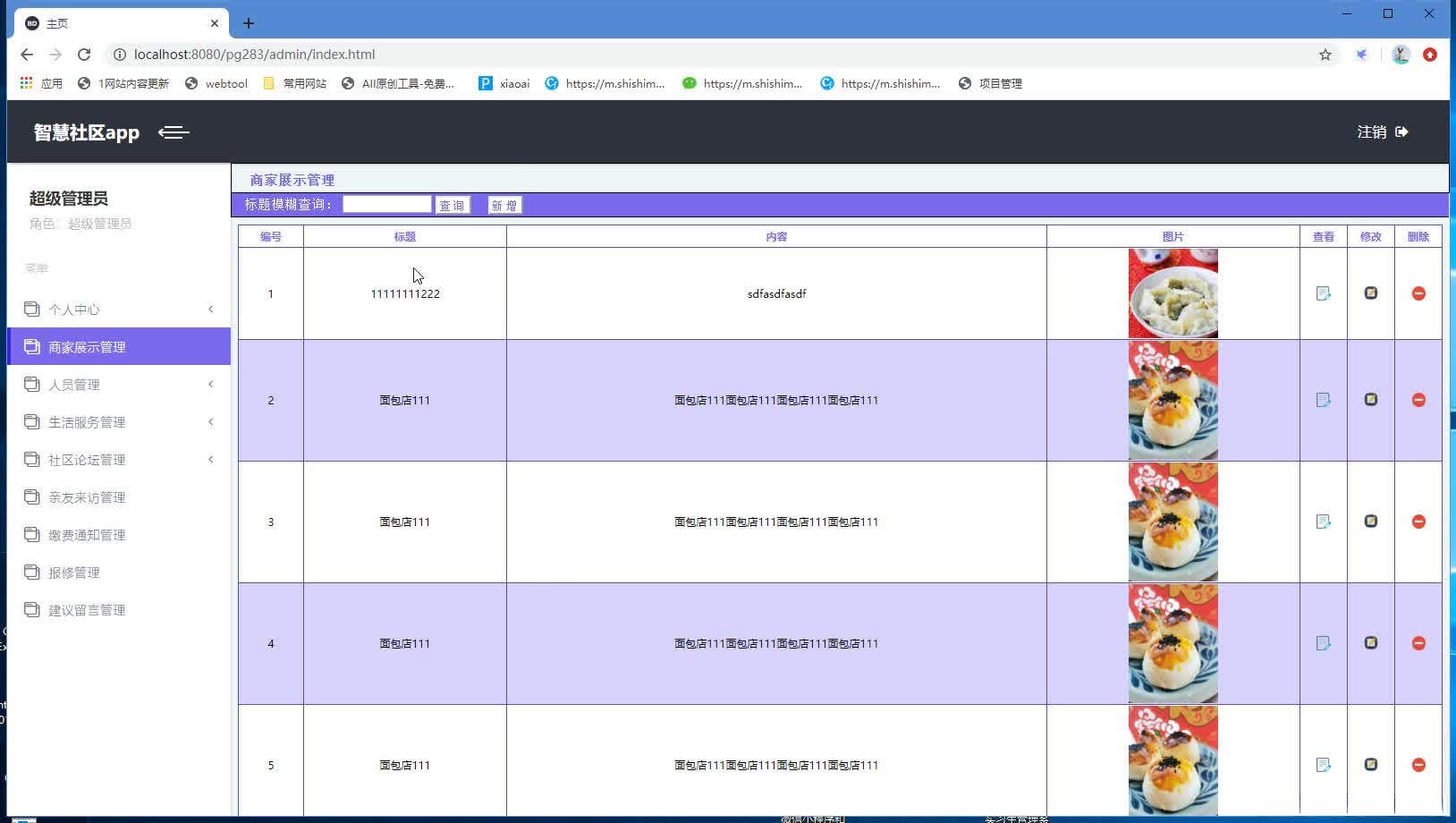Select the edit icon on record 5

pos(1370,764)
